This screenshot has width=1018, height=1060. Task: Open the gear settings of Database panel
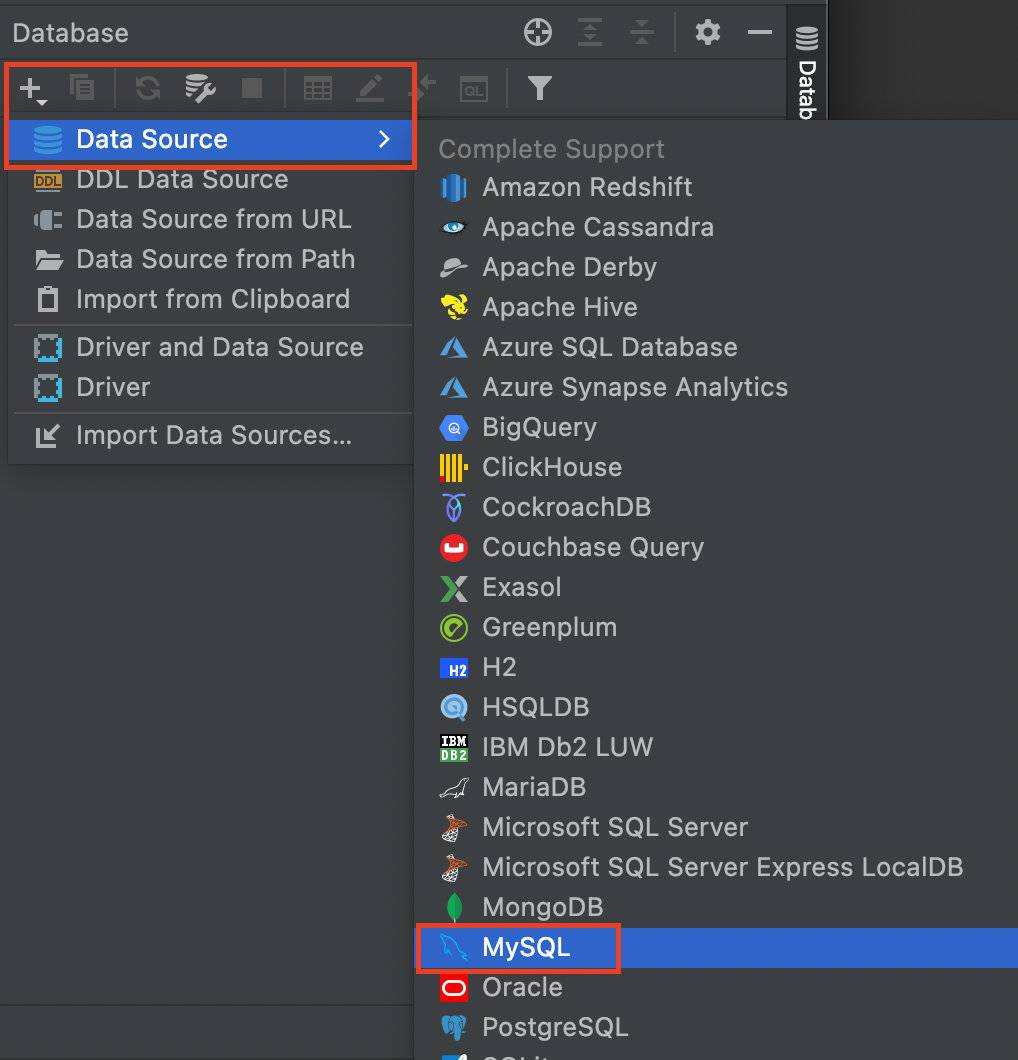pos(708,32)
